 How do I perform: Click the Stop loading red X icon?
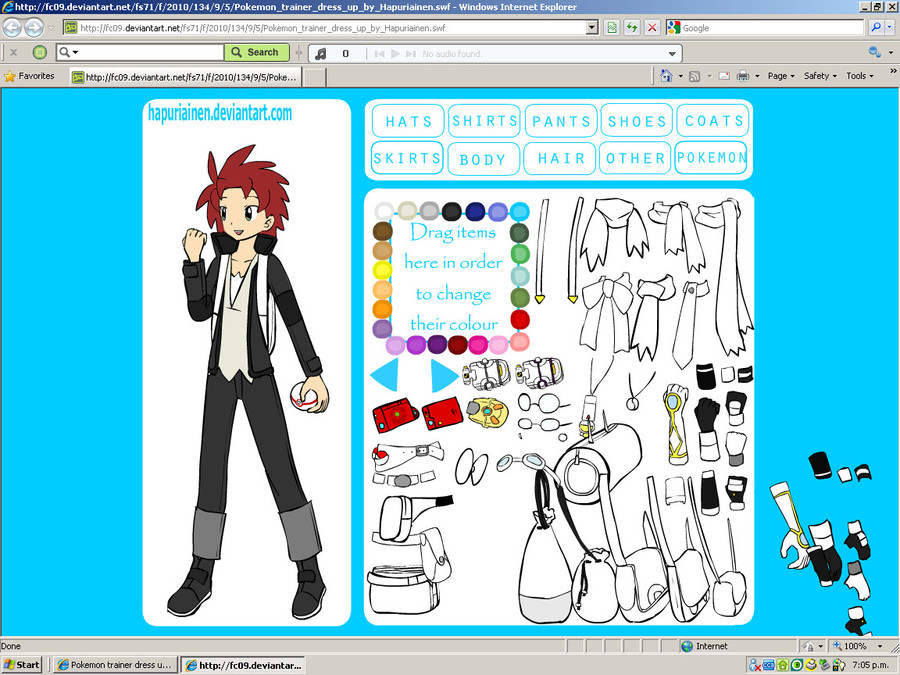coord(652,28)
